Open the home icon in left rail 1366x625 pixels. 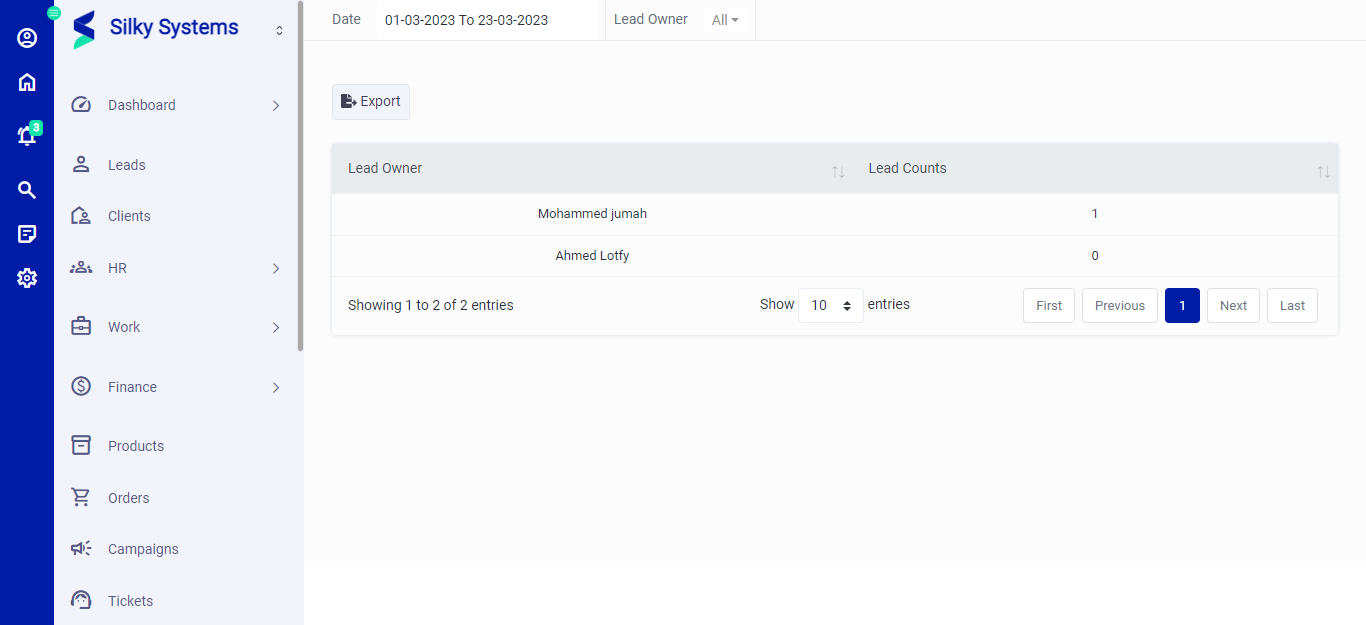click(27, 83)
